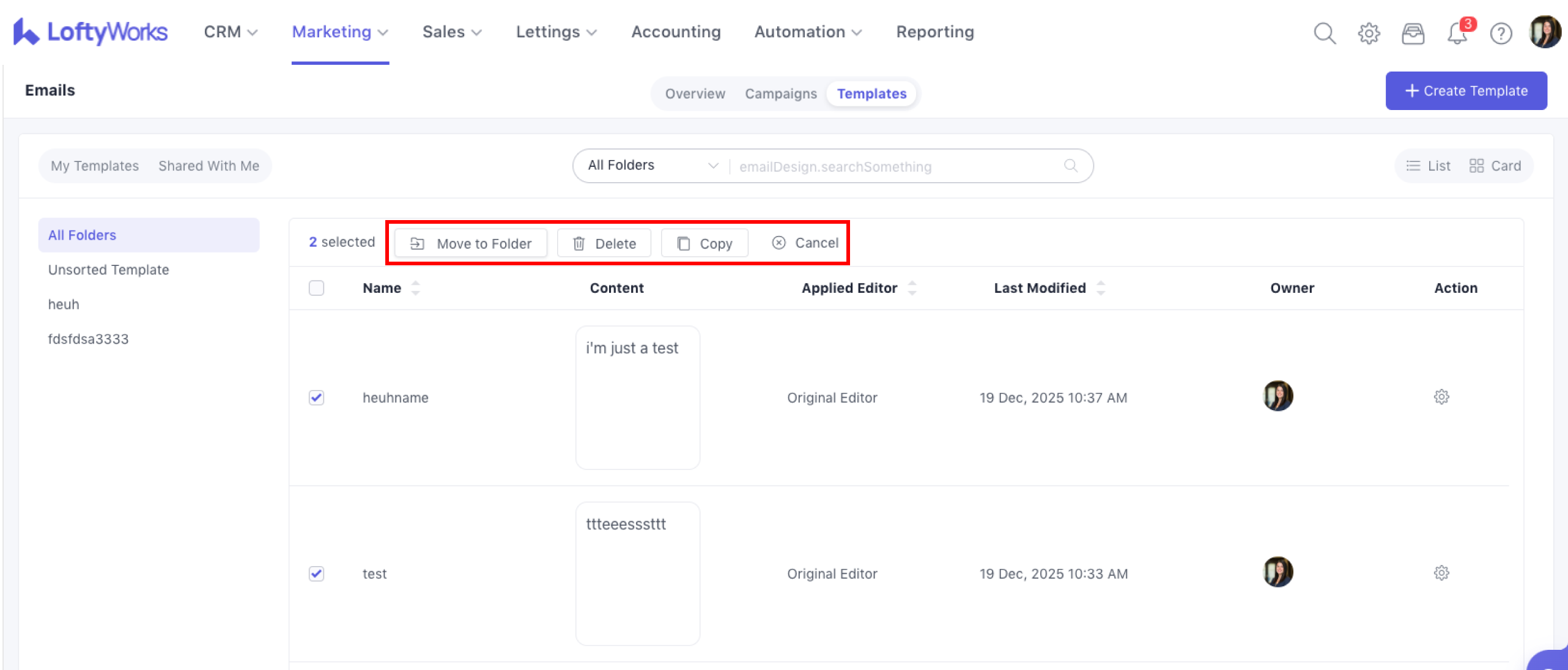
Task: Click gear action icon for heuhname row
Action: click(x=1441, y=397)
